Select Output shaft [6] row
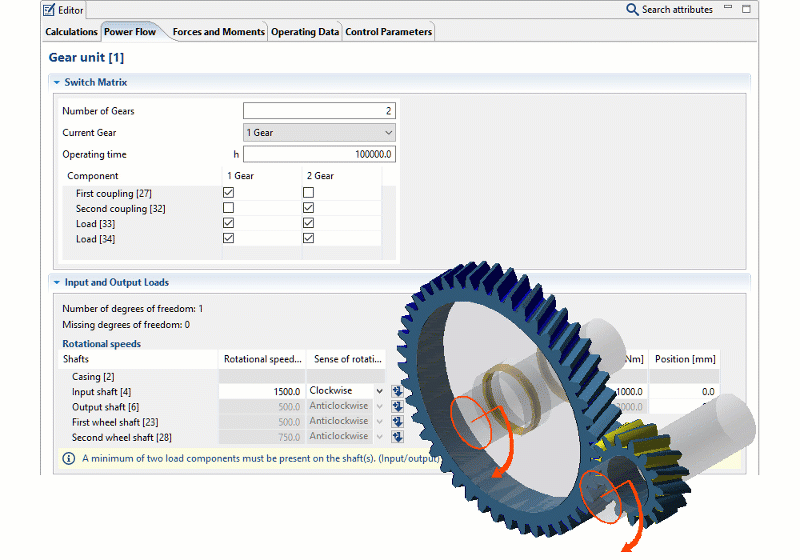Viewport: 800px width, 560px height. (105, 407)
